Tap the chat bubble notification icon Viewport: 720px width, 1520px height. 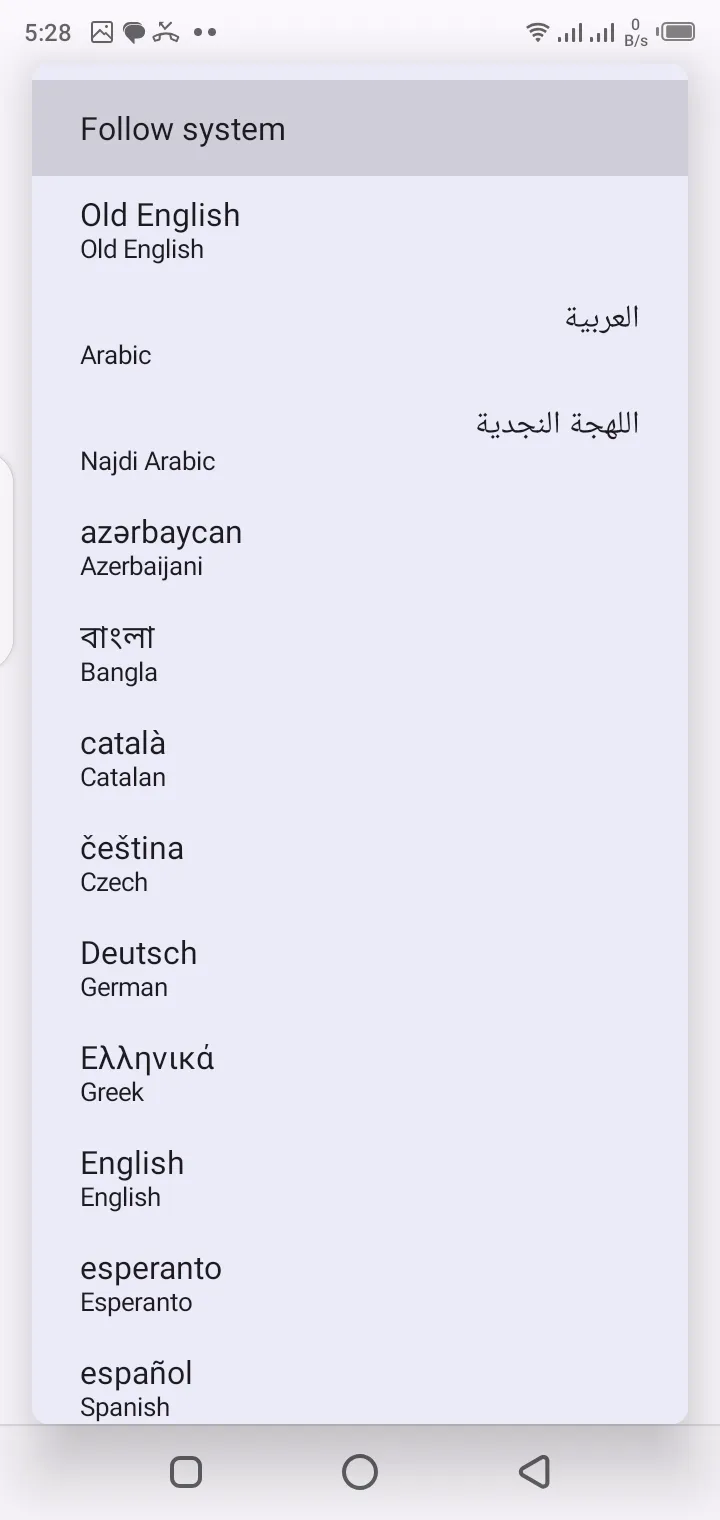(x=134, y=32)
